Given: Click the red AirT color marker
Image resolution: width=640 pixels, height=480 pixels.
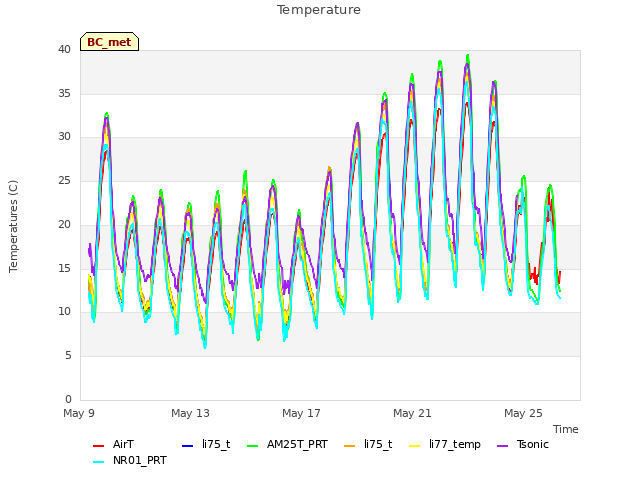Looking at the screenshot, I should 99,446.
